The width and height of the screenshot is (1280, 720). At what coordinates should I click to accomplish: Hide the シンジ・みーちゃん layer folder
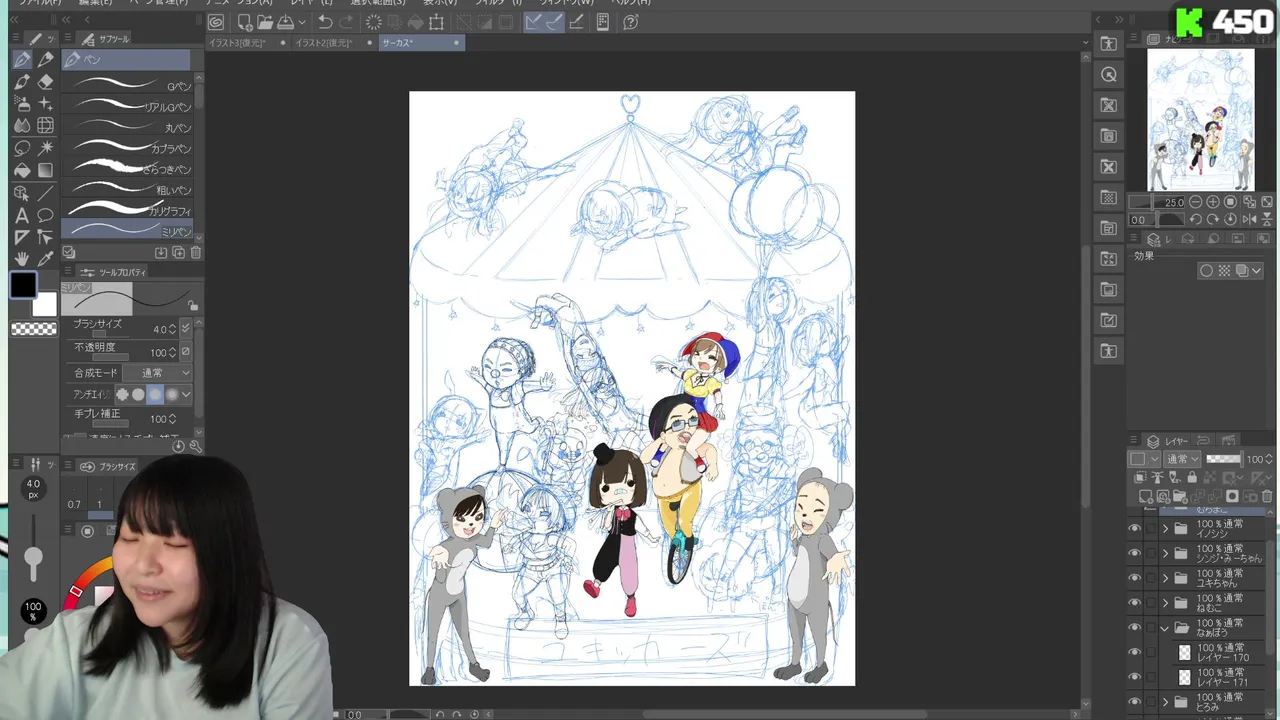pyautogui.click(x=1134, y=553)
